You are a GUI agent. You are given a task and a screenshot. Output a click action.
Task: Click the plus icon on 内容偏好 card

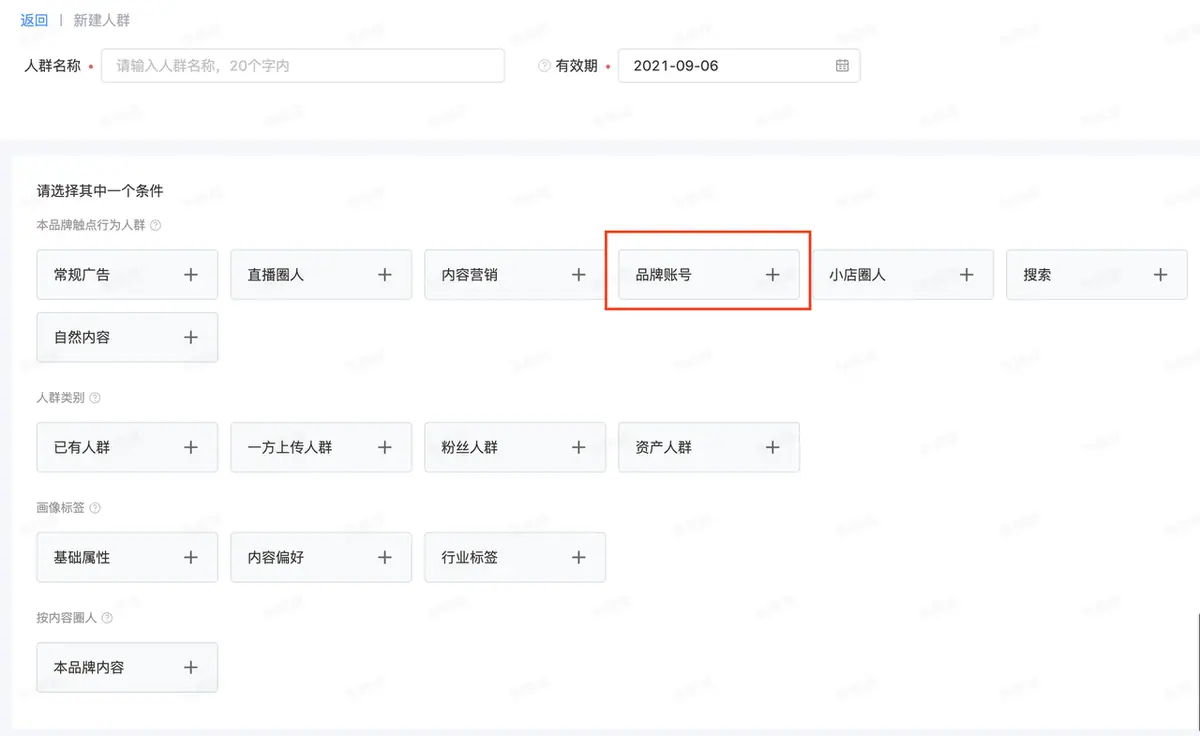(385, 557)
